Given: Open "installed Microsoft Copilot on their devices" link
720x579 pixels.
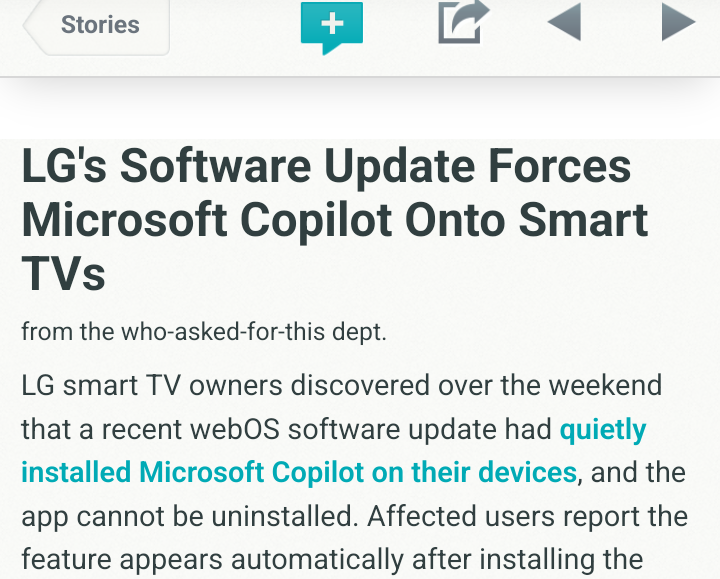Looking at the screenshot, I should (298, 472).
